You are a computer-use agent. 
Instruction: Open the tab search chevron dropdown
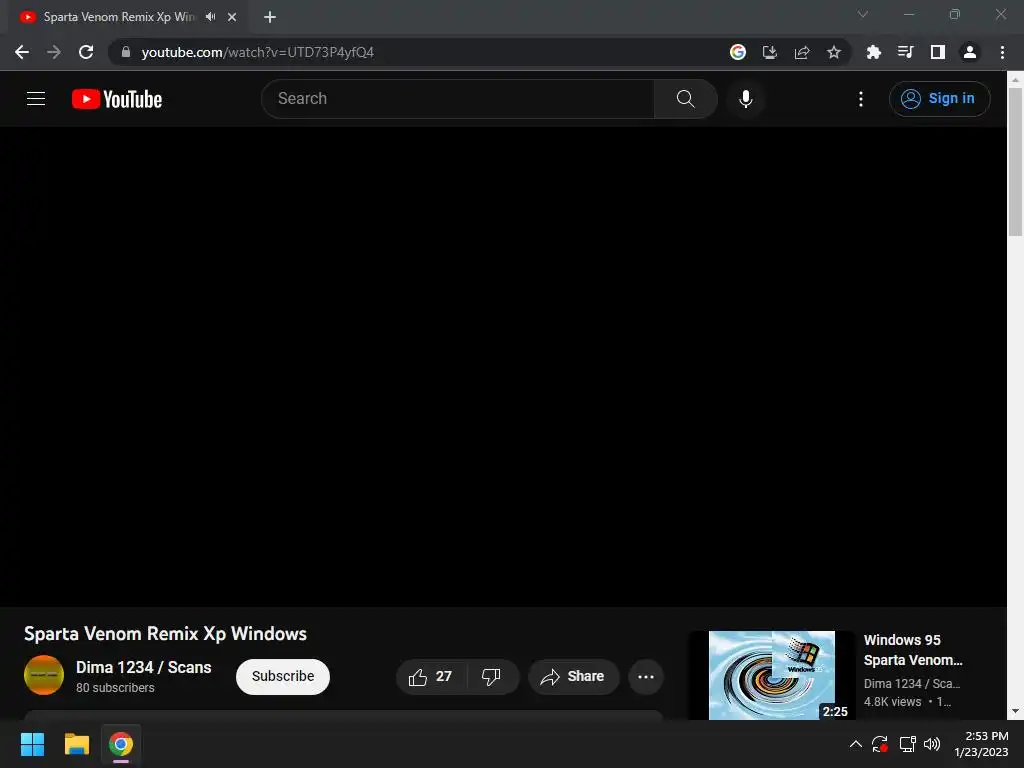click(x=863, y=14)
